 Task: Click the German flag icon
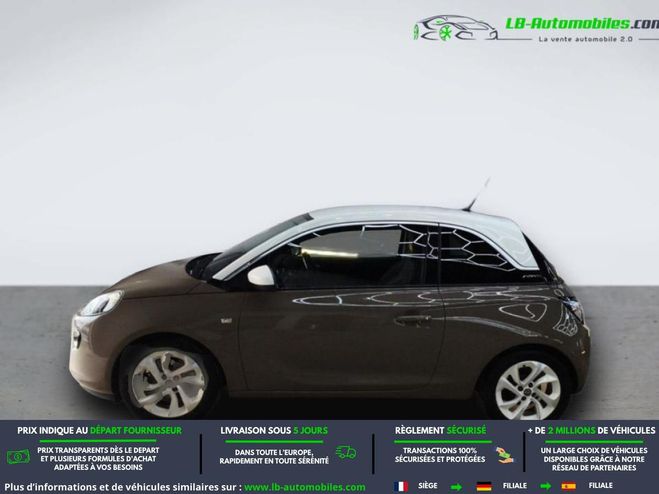tap(484, 486)
